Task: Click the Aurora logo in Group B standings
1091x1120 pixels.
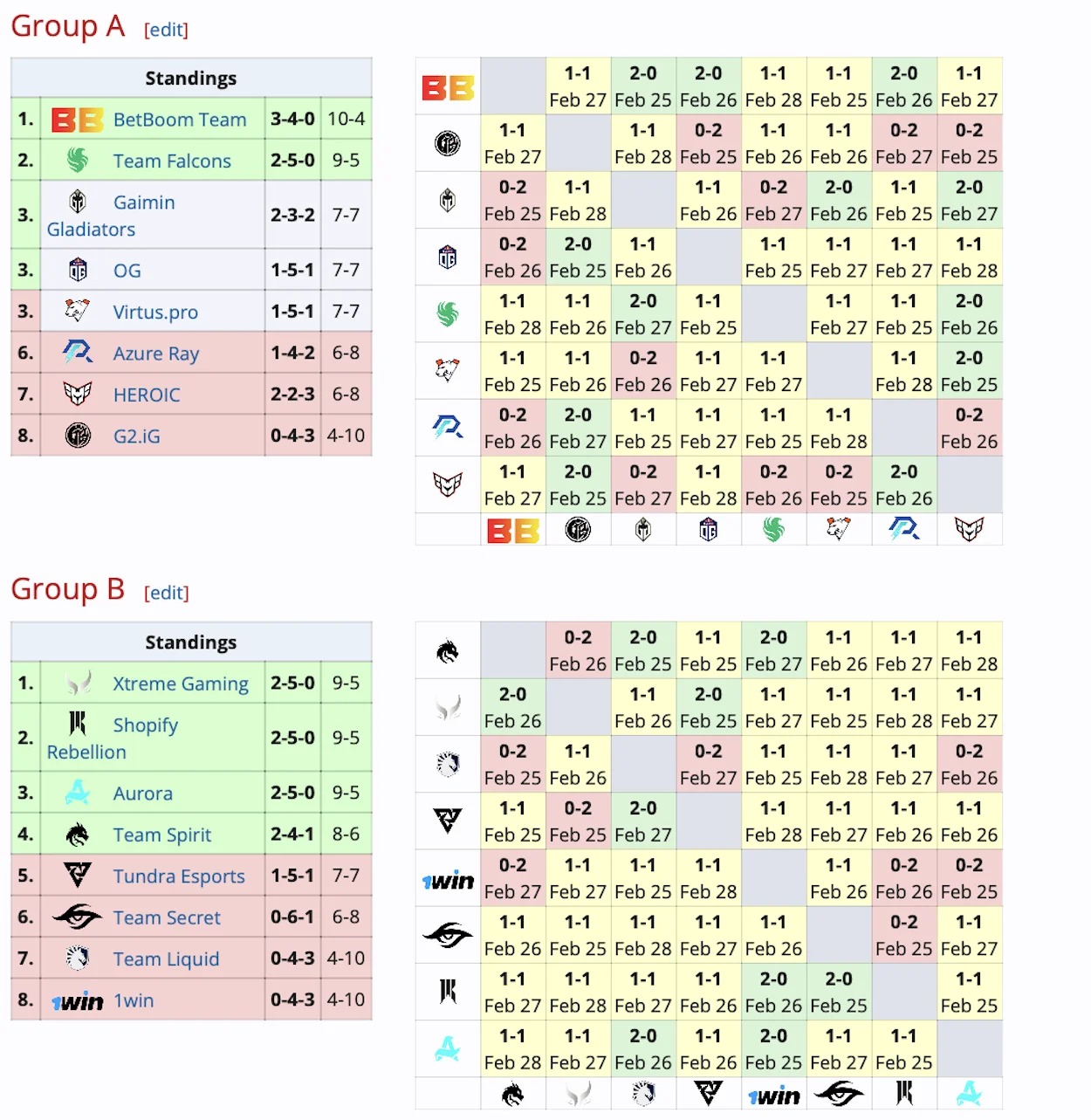Action: click(78, 793)
